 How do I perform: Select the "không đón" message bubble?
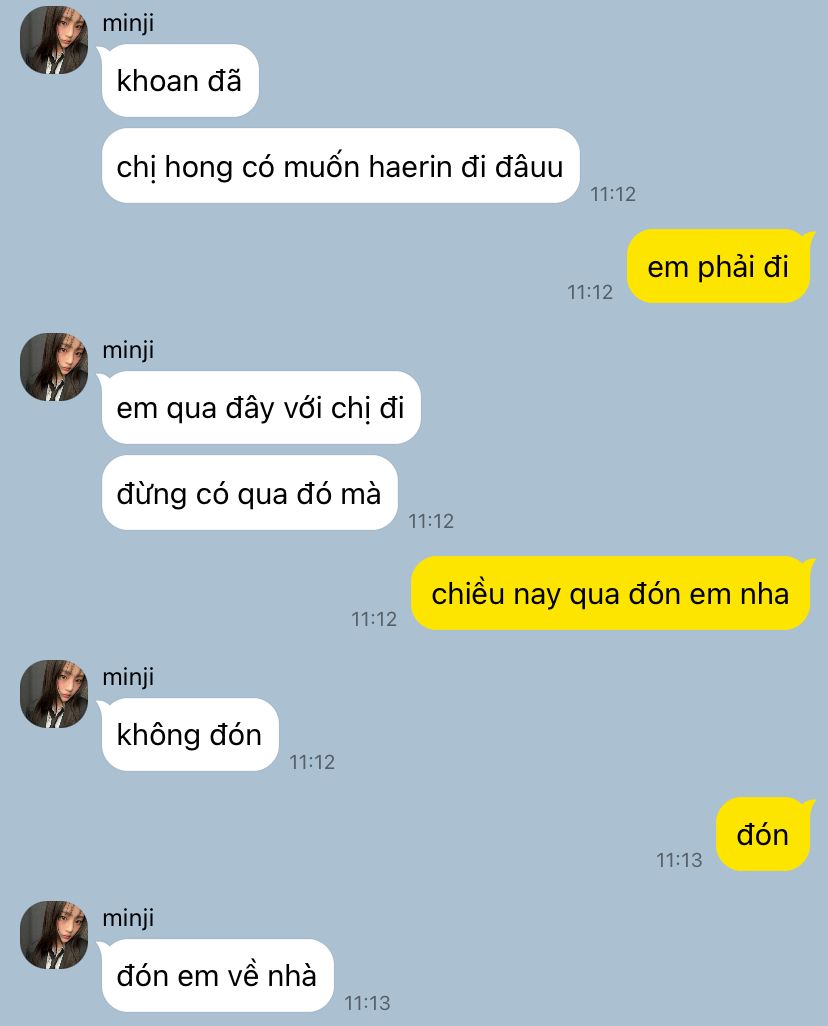(x=190, y=734)
